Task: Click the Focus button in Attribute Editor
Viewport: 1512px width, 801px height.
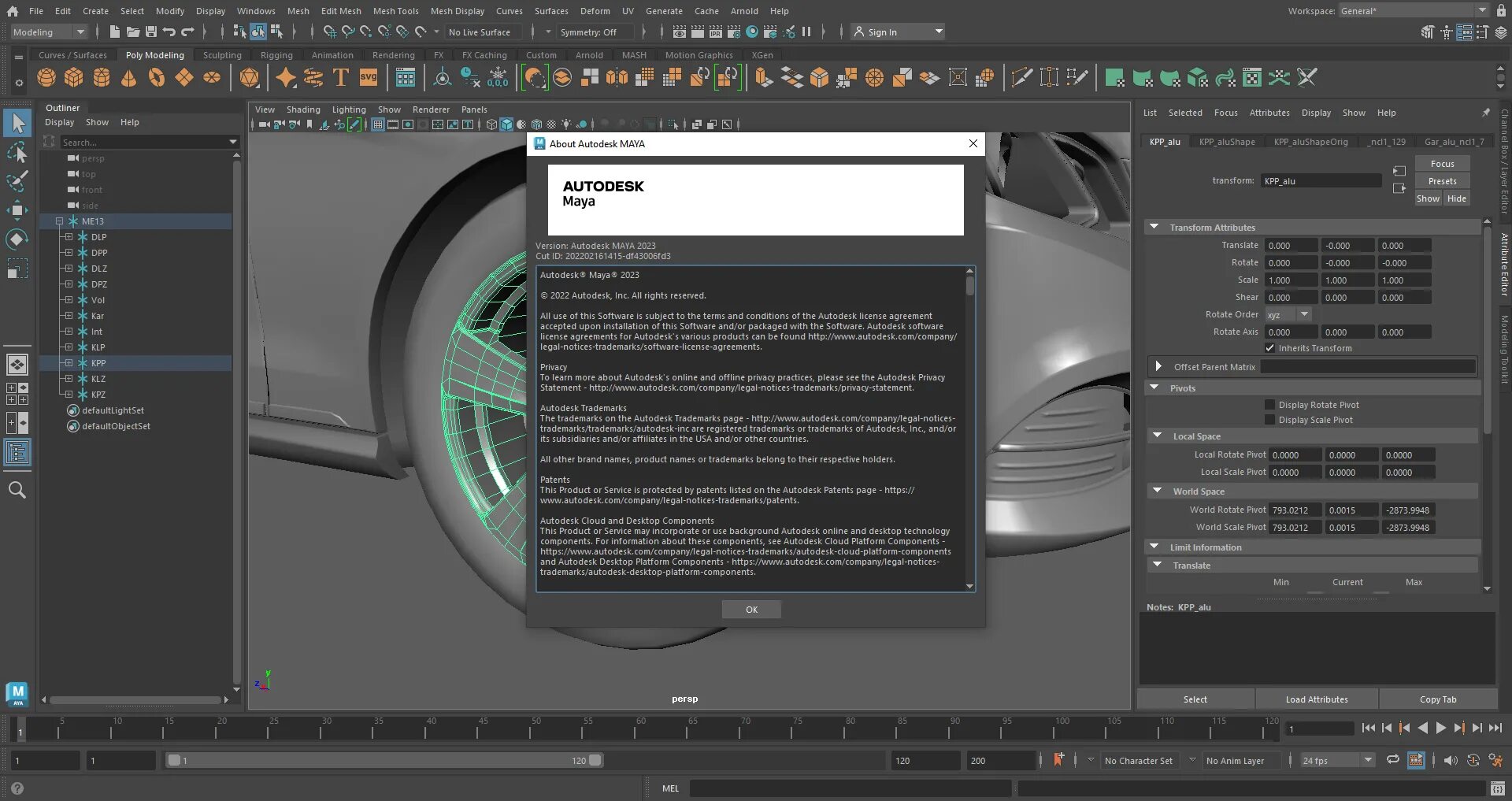Action: (x=1442, y=164)
